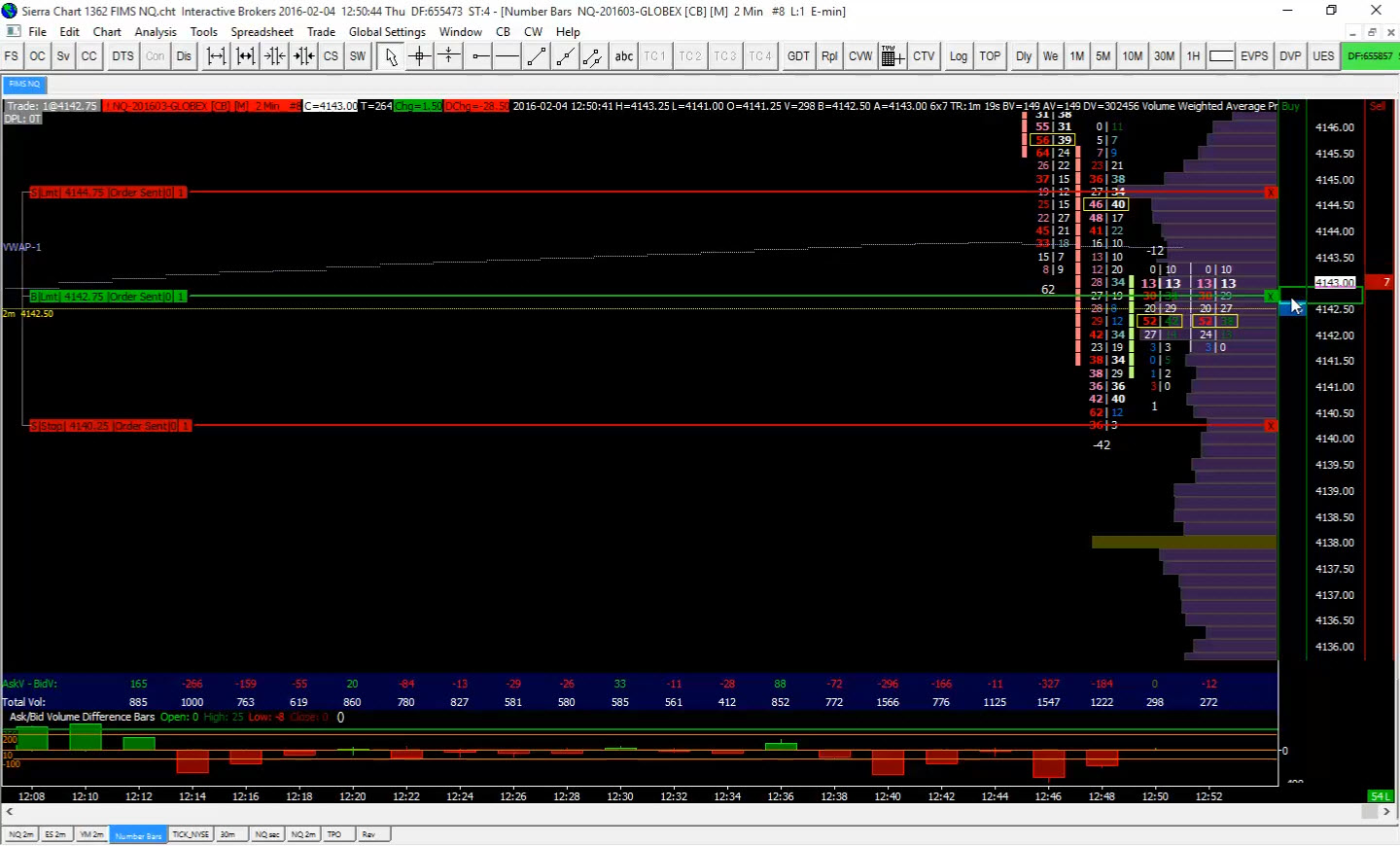The height and width of the screenshot is (846, 1400).
Task: Switch to the ES 2m chart tab
Action: coord(55,834)
